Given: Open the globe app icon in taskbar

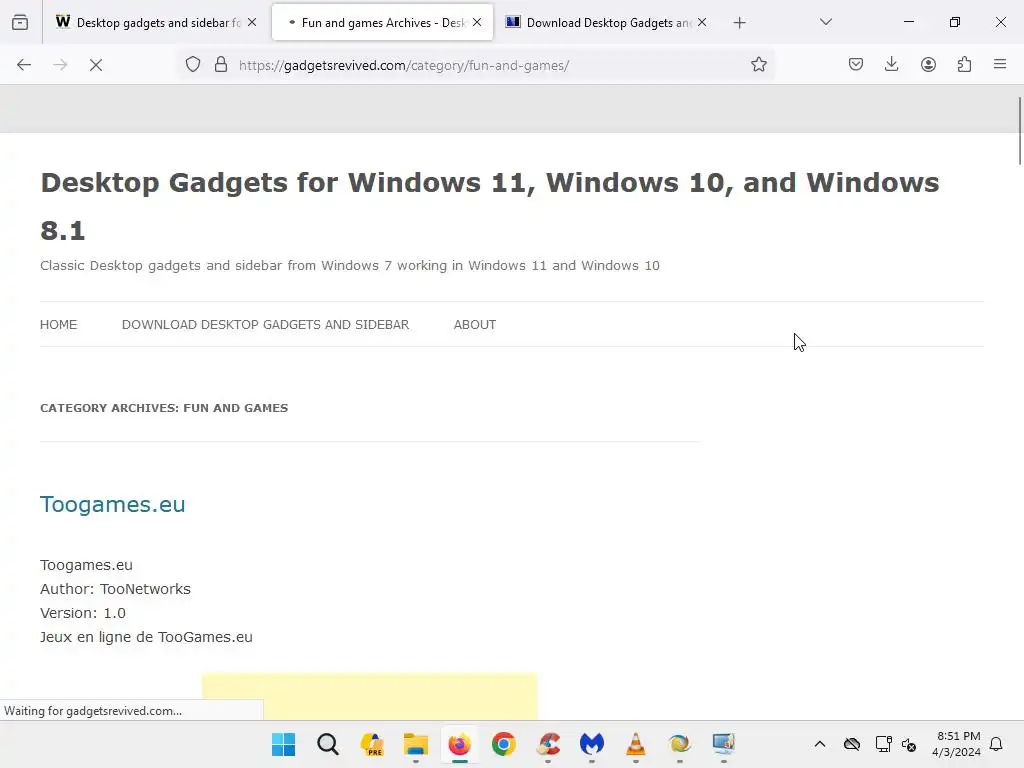Looking at the screenshot, I should (680, 744).
